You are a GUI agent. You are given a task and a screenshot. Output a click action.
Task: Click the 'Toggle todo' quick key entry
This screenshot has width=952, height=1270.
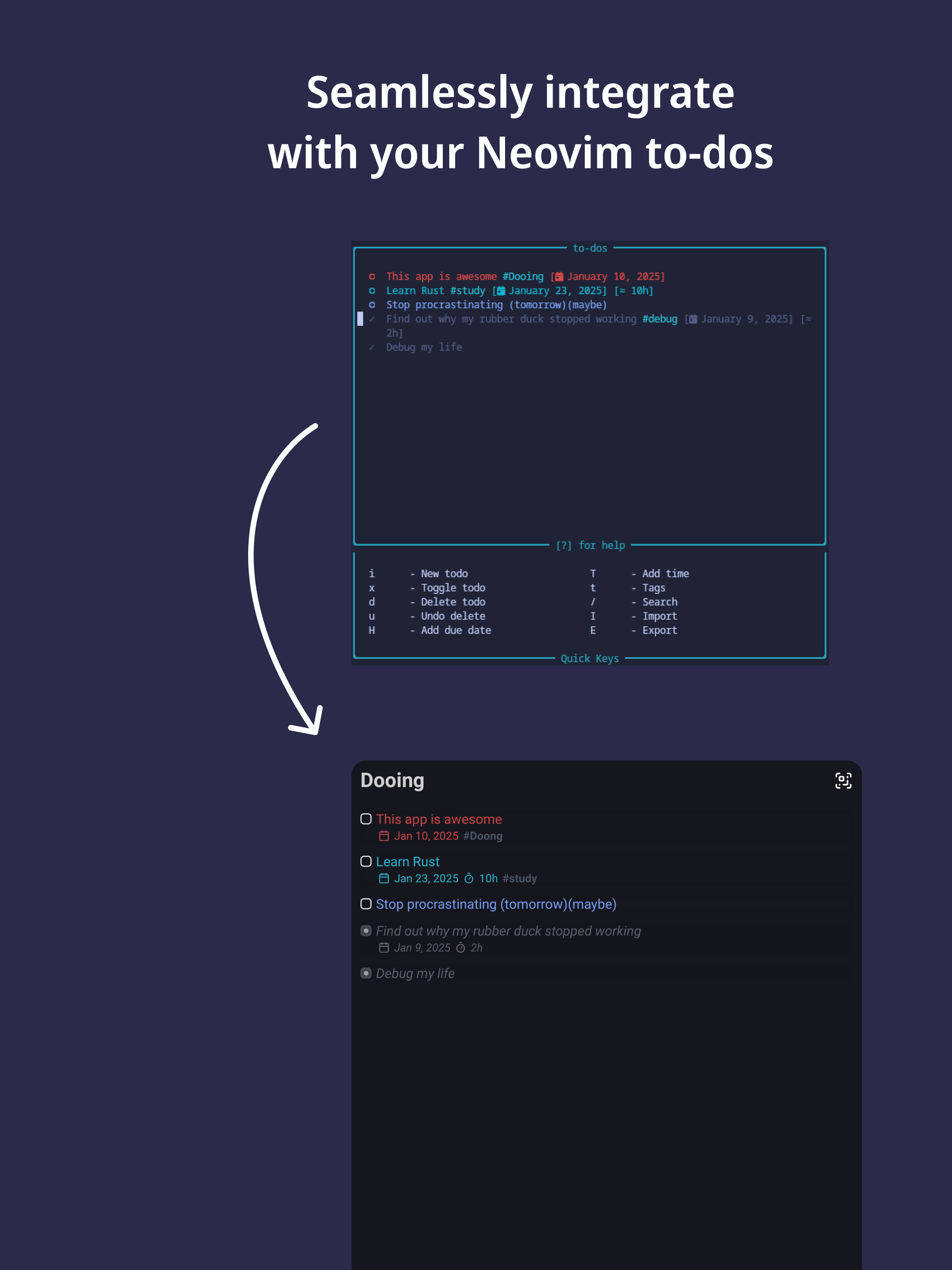tap(453, 587)
